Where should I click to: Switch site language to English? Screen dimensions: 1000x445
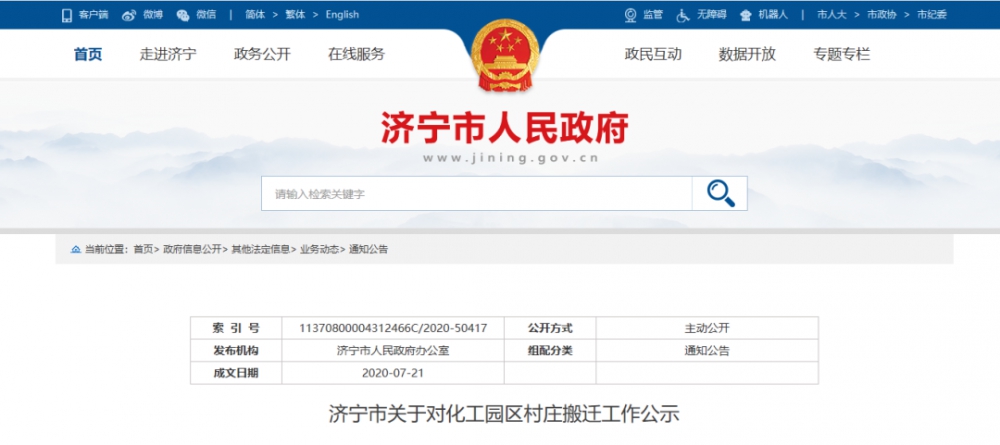click(342, 15)
